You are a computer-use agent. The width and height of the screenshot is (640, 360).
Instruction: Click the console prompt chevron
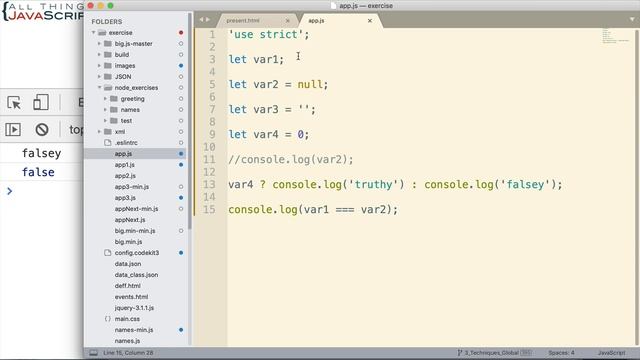tap(10, 191)
